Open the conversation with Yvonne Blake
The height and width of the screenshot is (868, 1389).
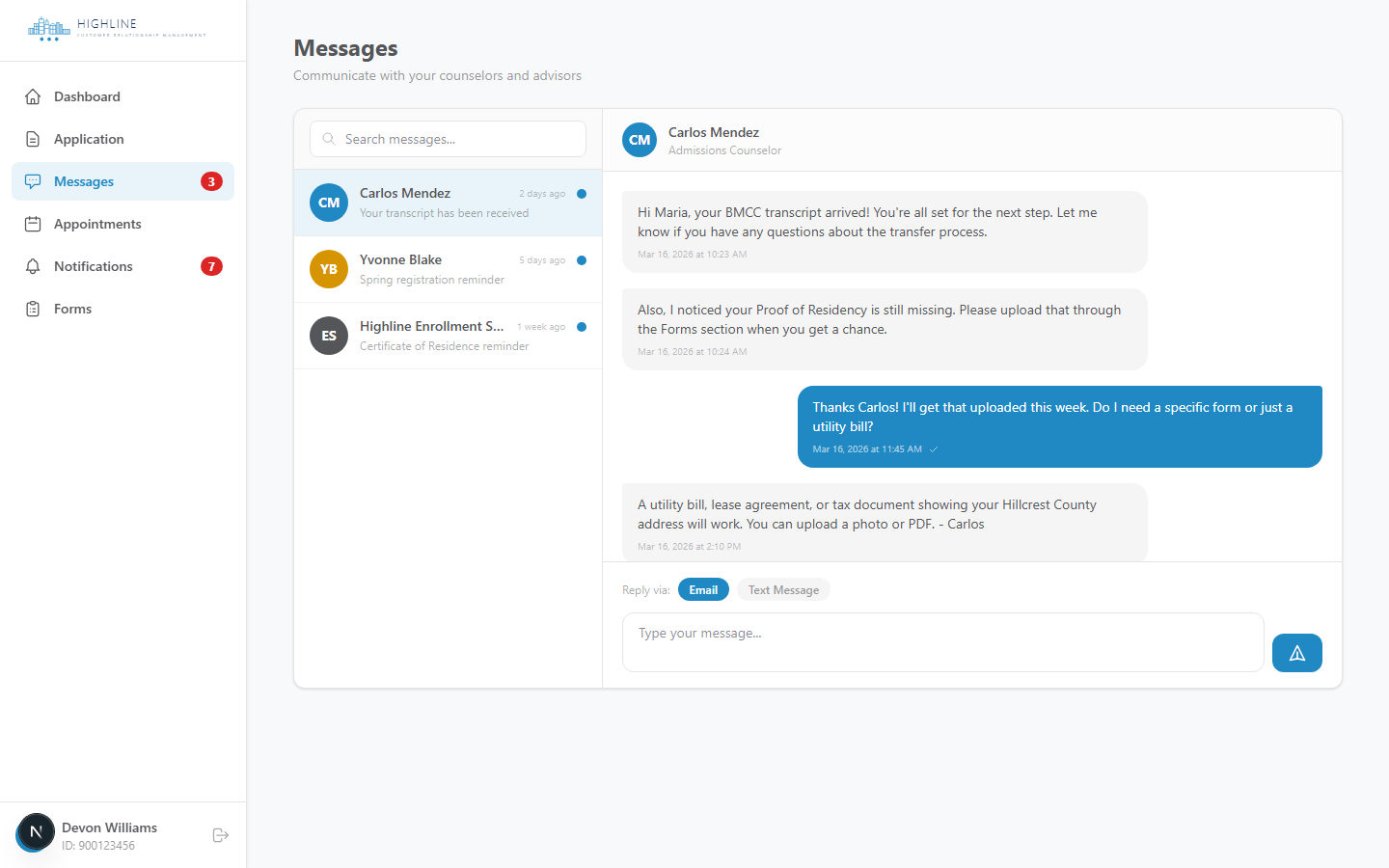point(448,269)
